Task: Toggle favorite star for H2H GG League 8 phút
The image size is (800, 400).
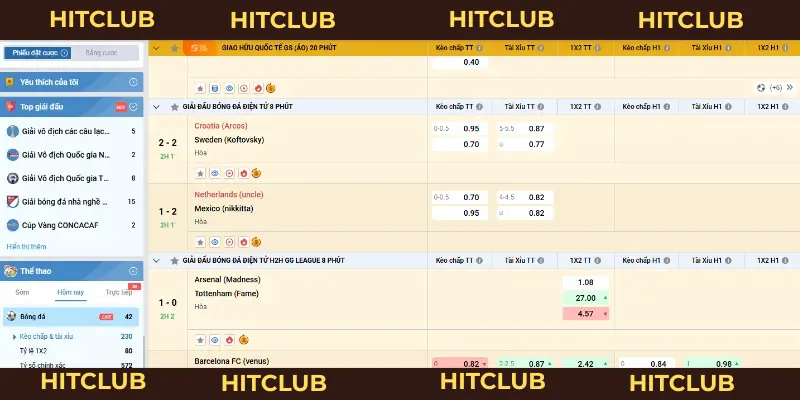Action: pos(174,261)
